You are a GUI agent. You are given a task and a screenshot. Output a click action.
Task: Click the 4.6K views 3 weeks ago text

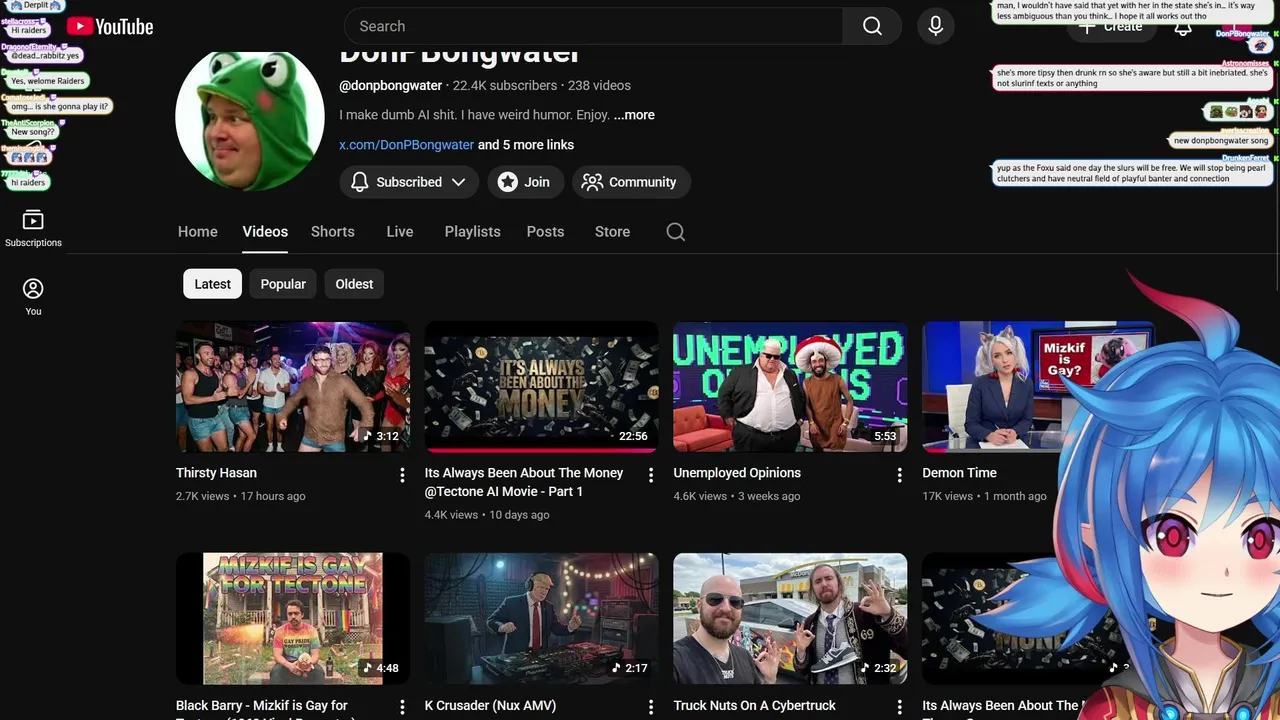pyautogui.click(x=737, y=496)
